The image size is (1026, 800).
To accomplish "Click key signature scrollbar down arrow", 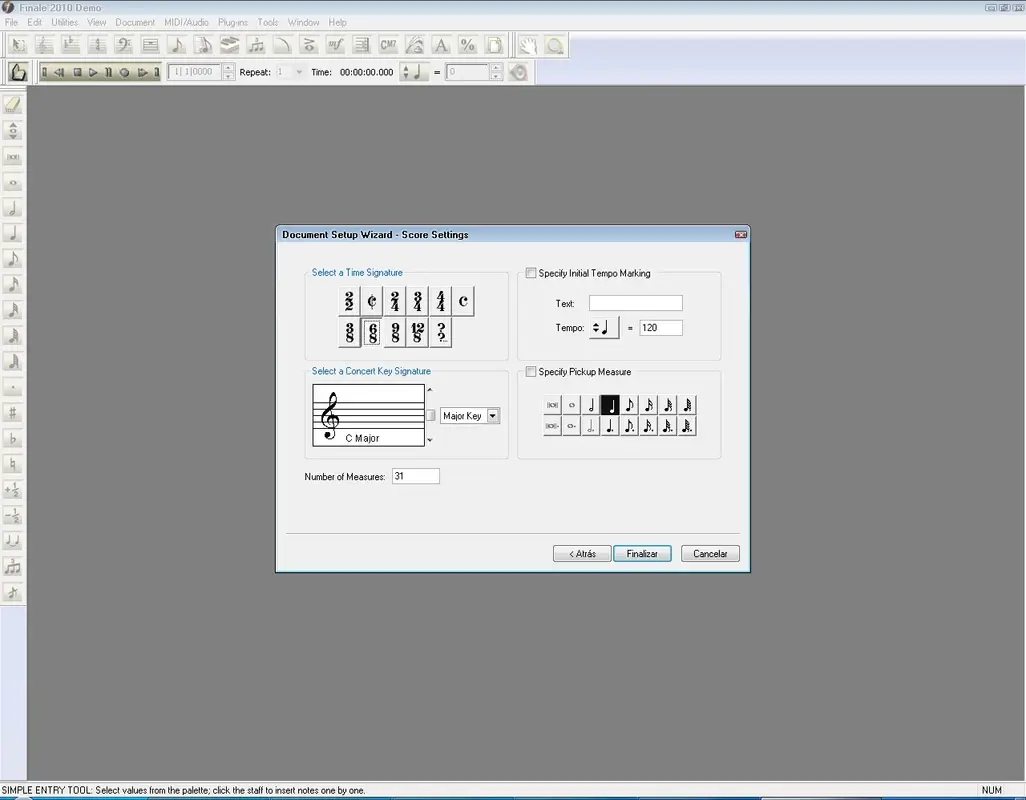I will point(429,441).
